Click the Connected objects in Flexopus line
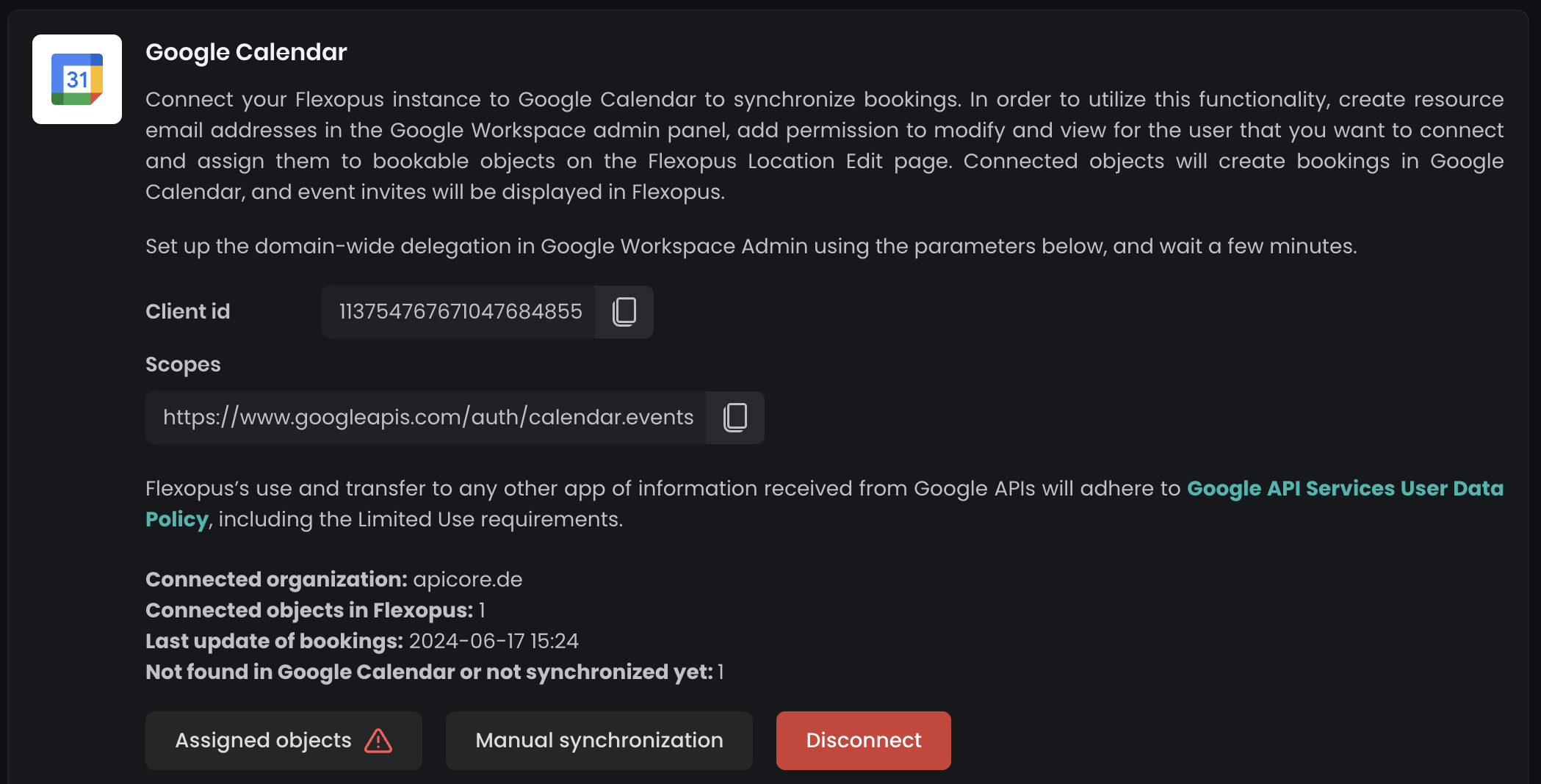Viewport: 1541px width, 784px height. (315, 611)
